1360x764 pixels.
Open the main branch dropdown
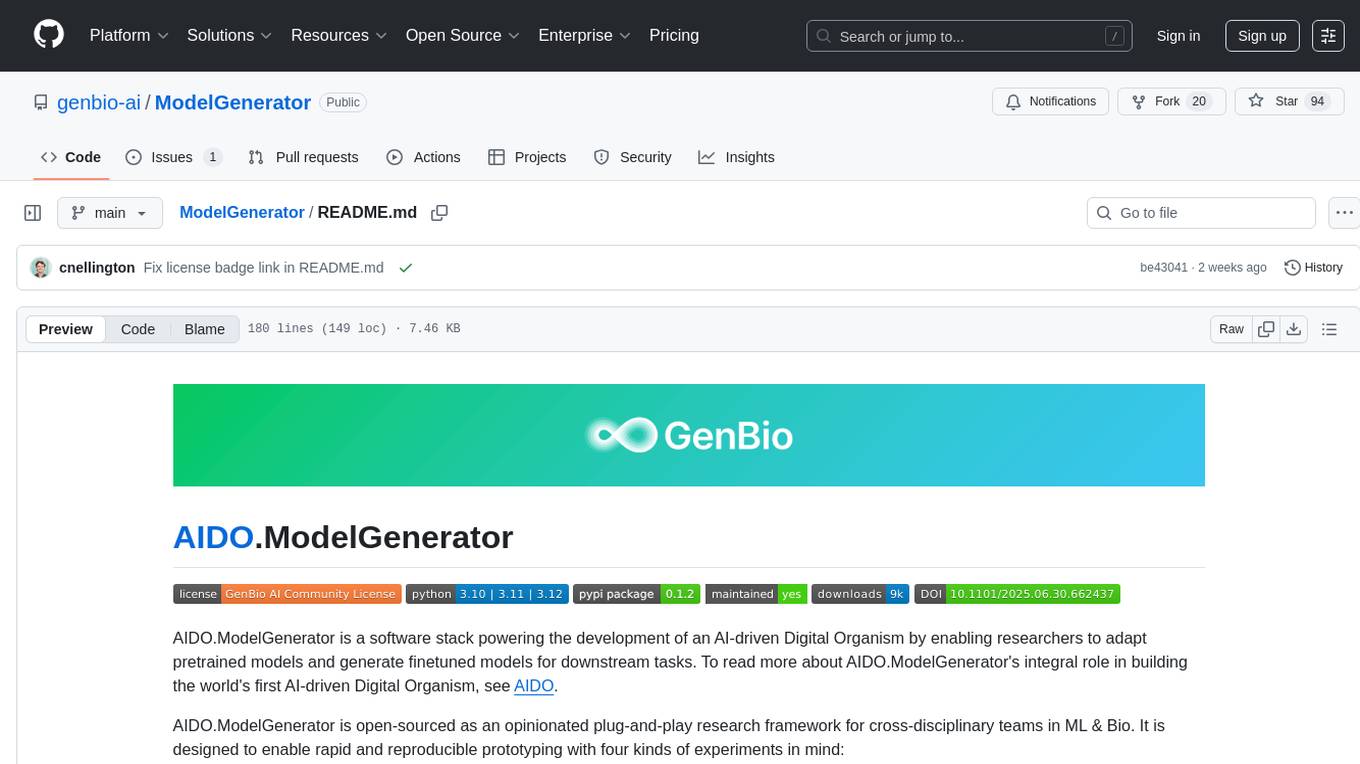coord(109,213)
